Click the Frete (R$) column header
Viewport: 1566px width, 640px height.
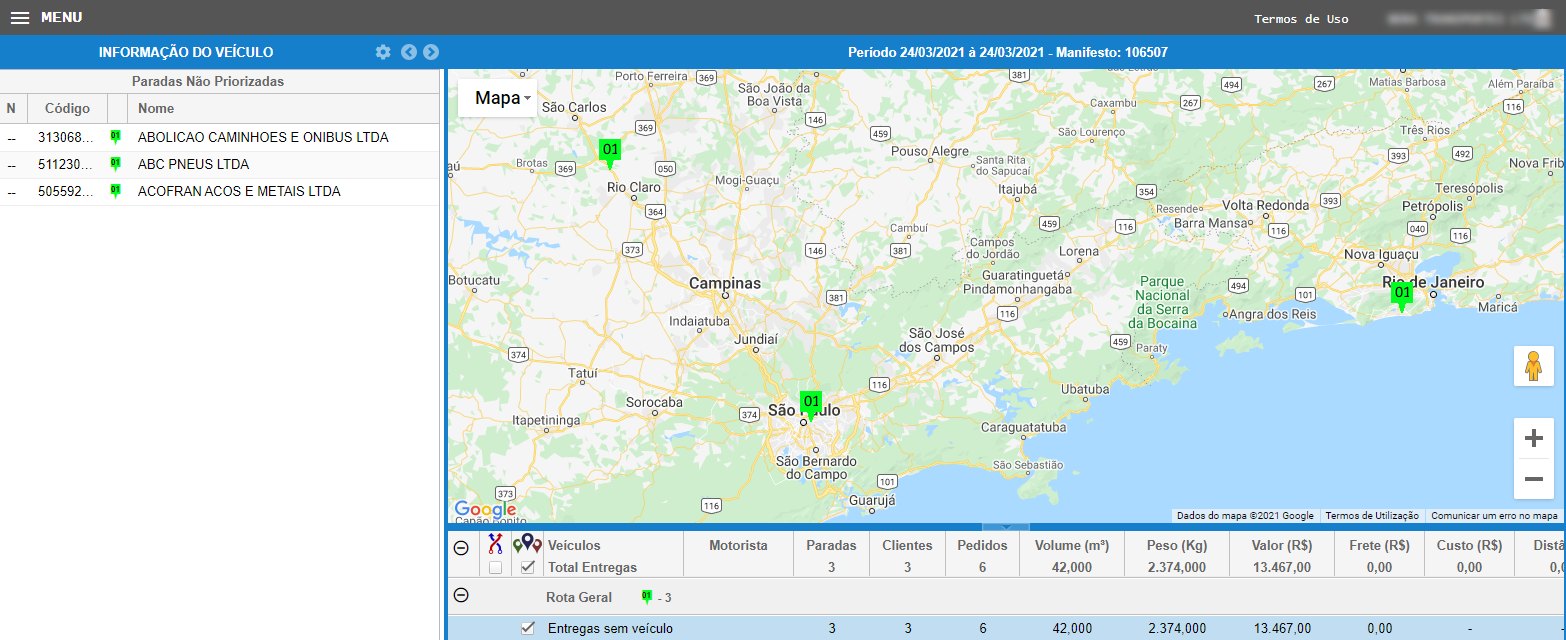tap(1379, 545)
